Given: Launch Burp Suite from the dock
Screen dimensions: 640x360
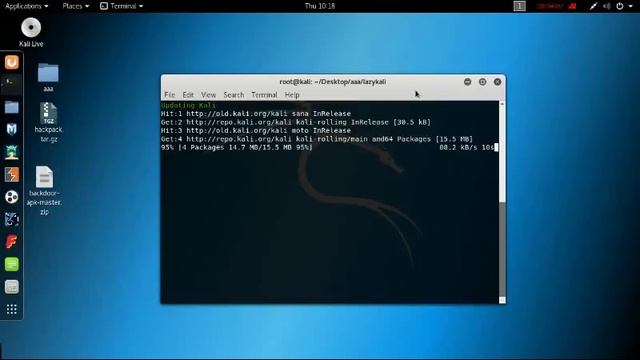Looking at the screenshot, I should point(11,174).
